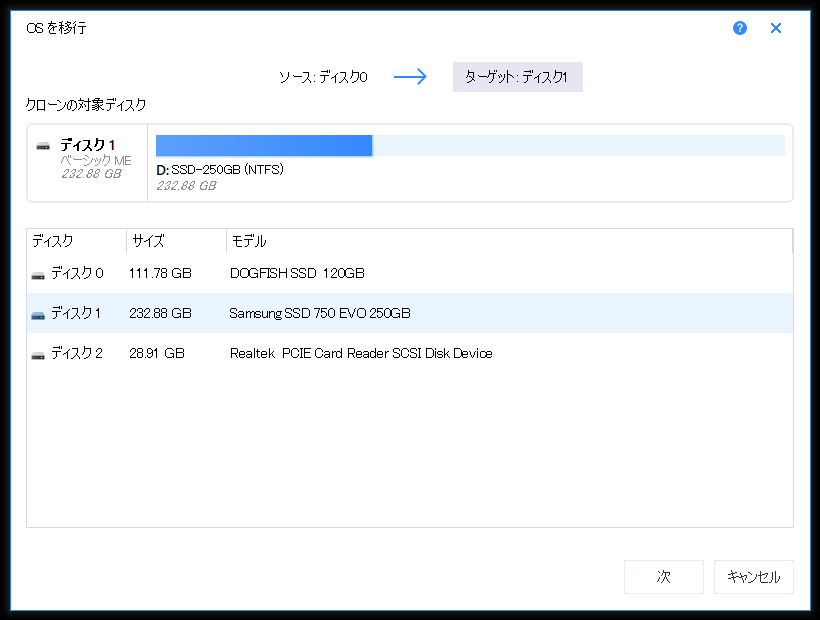The height and width of the screenshot is (620, 820).
Task: Select the Realtek PCIE Card Reader entry
Action: [x=360, y=353]
